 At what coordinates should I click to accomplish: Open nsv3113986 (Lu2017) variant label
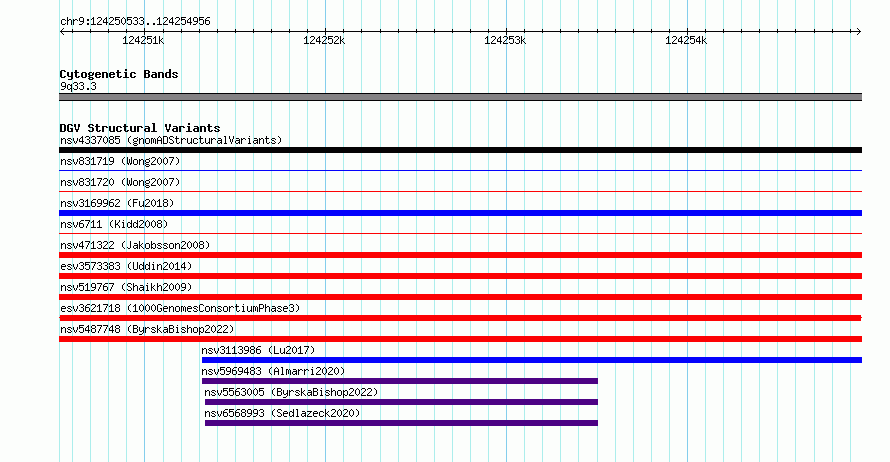point(258,350)
